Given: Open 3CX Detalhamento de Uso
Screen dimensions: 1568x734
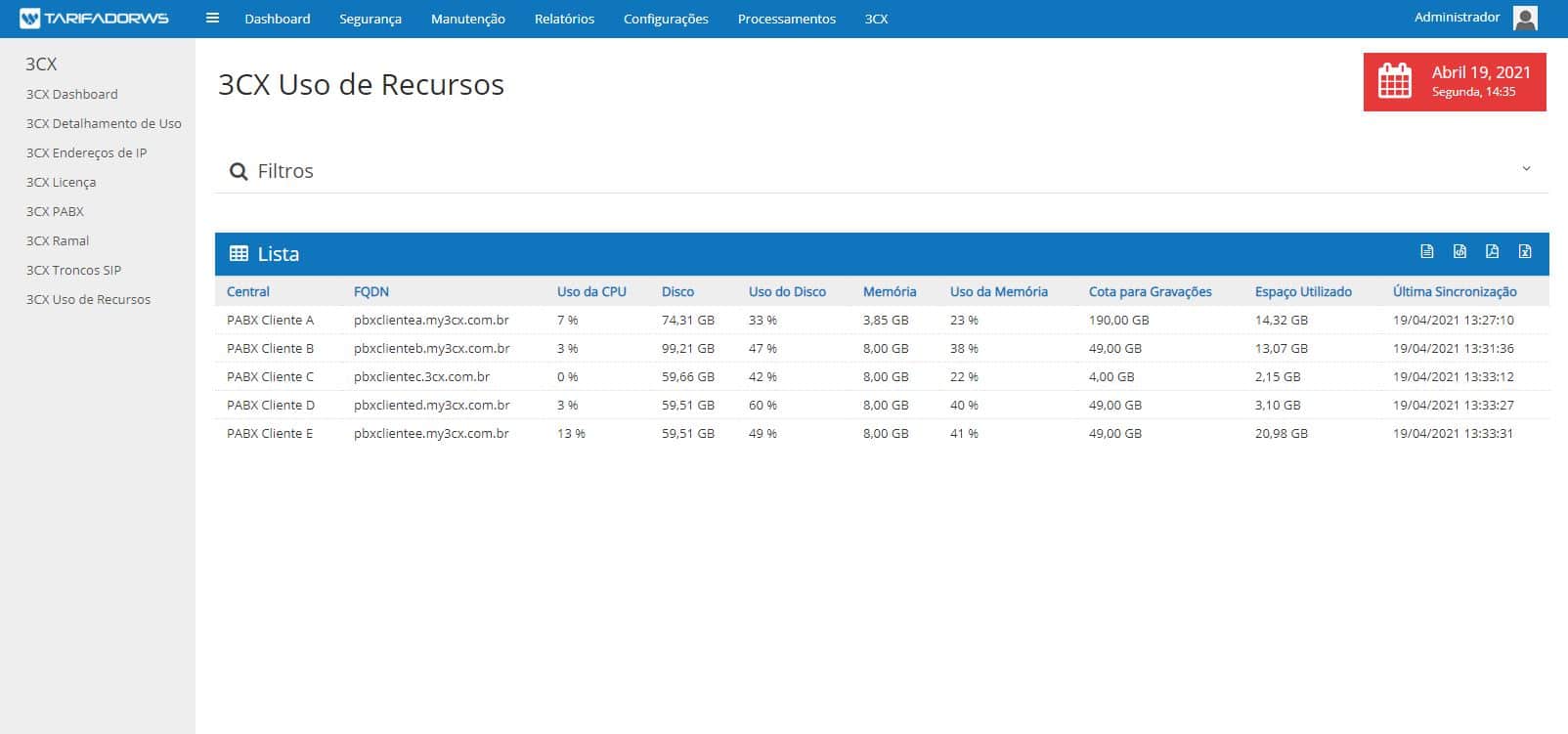Looking at the screenshot, I should click(104, 123).
